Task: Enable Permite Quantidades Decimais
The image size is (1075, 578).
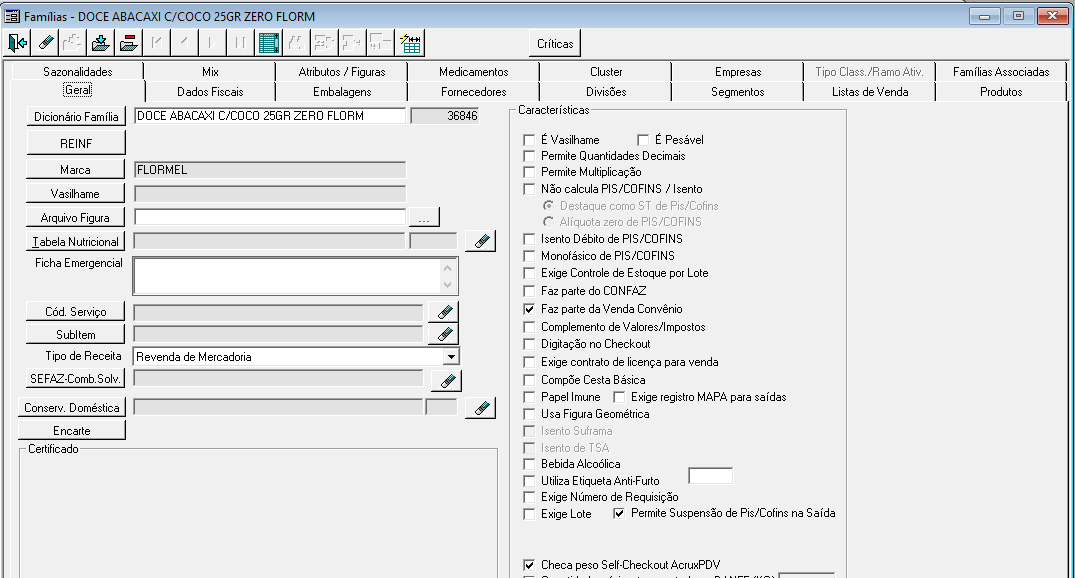Action: 529,156
